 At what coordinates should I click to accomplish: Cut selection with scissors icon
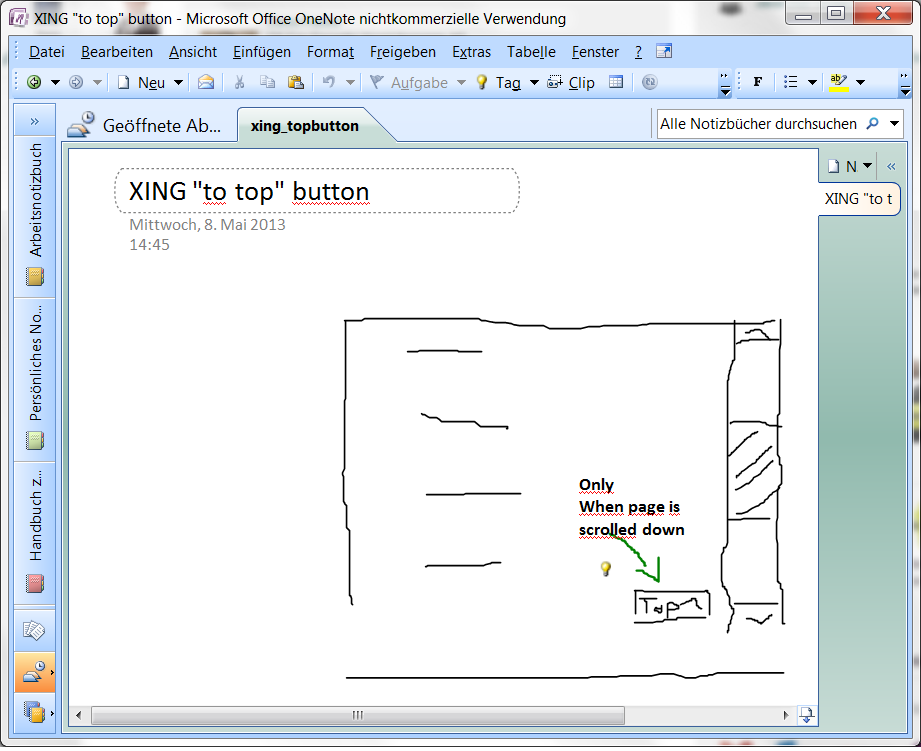(239, 83)
